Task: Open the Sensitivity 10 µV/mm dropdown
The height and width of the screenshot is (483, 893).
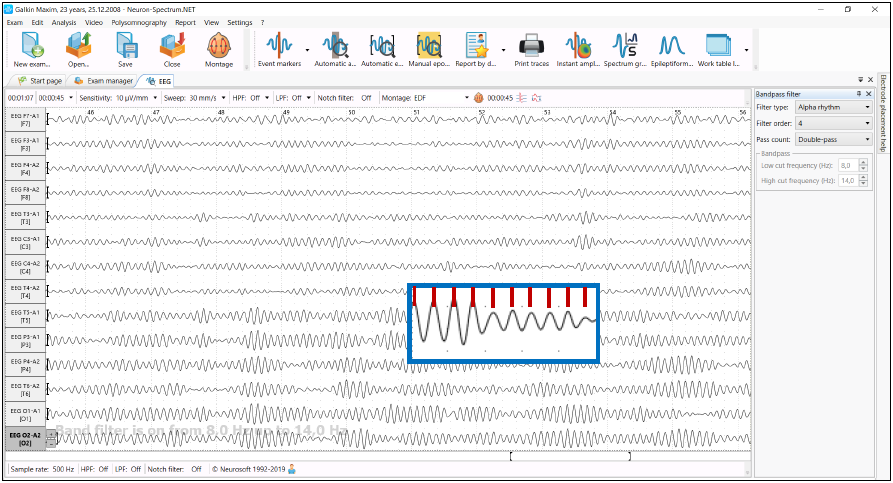Action: click(155, 98)
